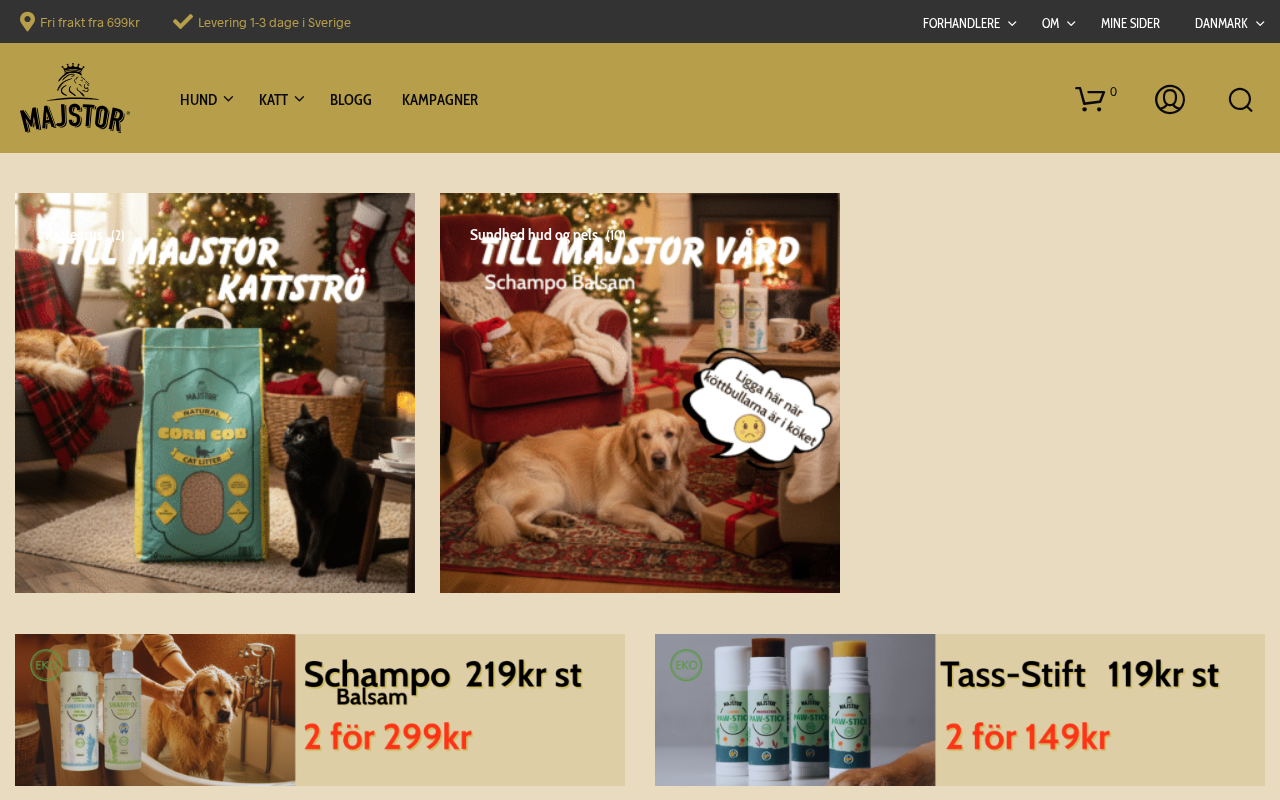Click the Majstor crown logo
The image size is (1280, 800).
tap(75, 98)
